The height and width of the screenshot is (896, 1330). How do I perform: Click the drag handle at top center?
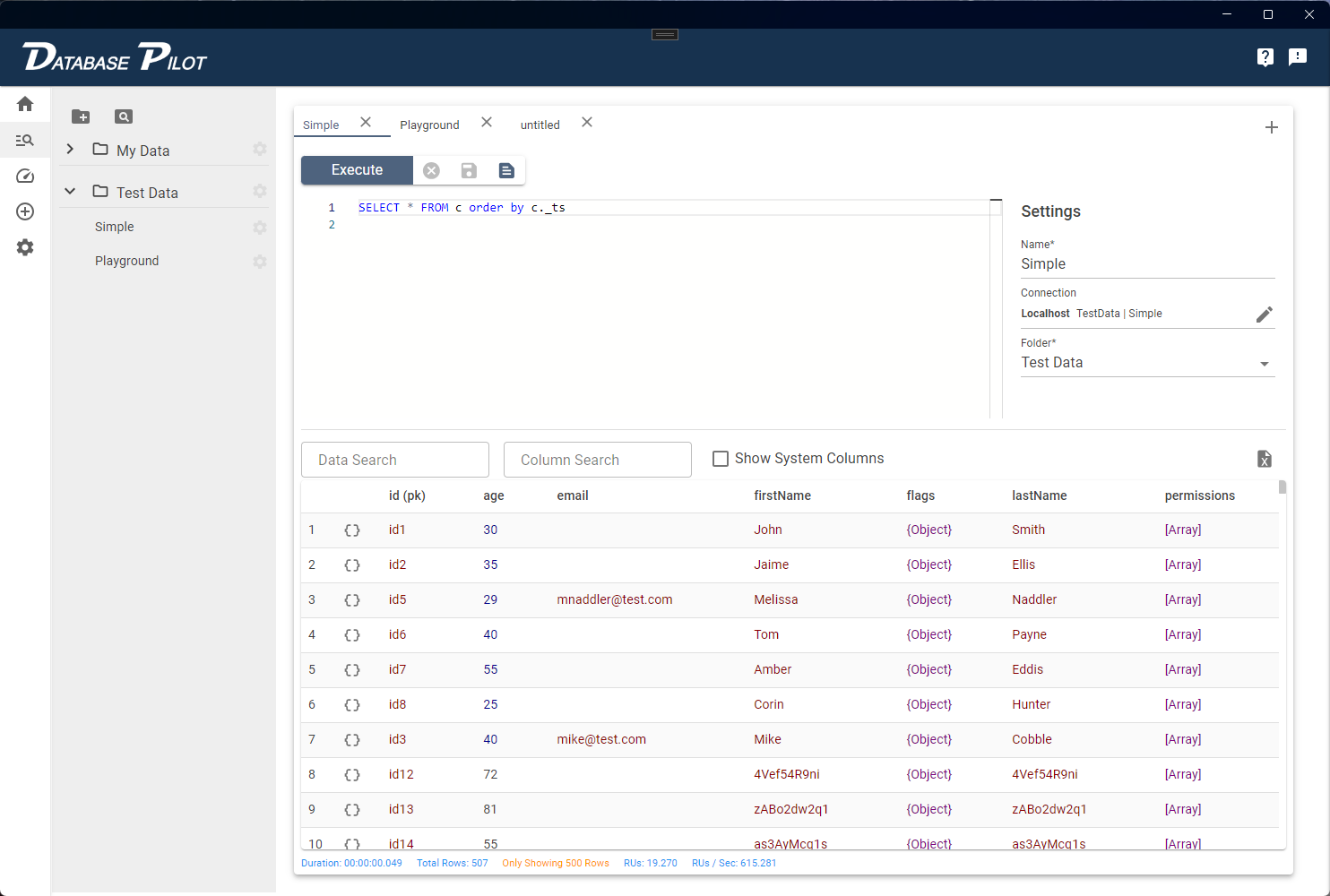click(665, 35)
